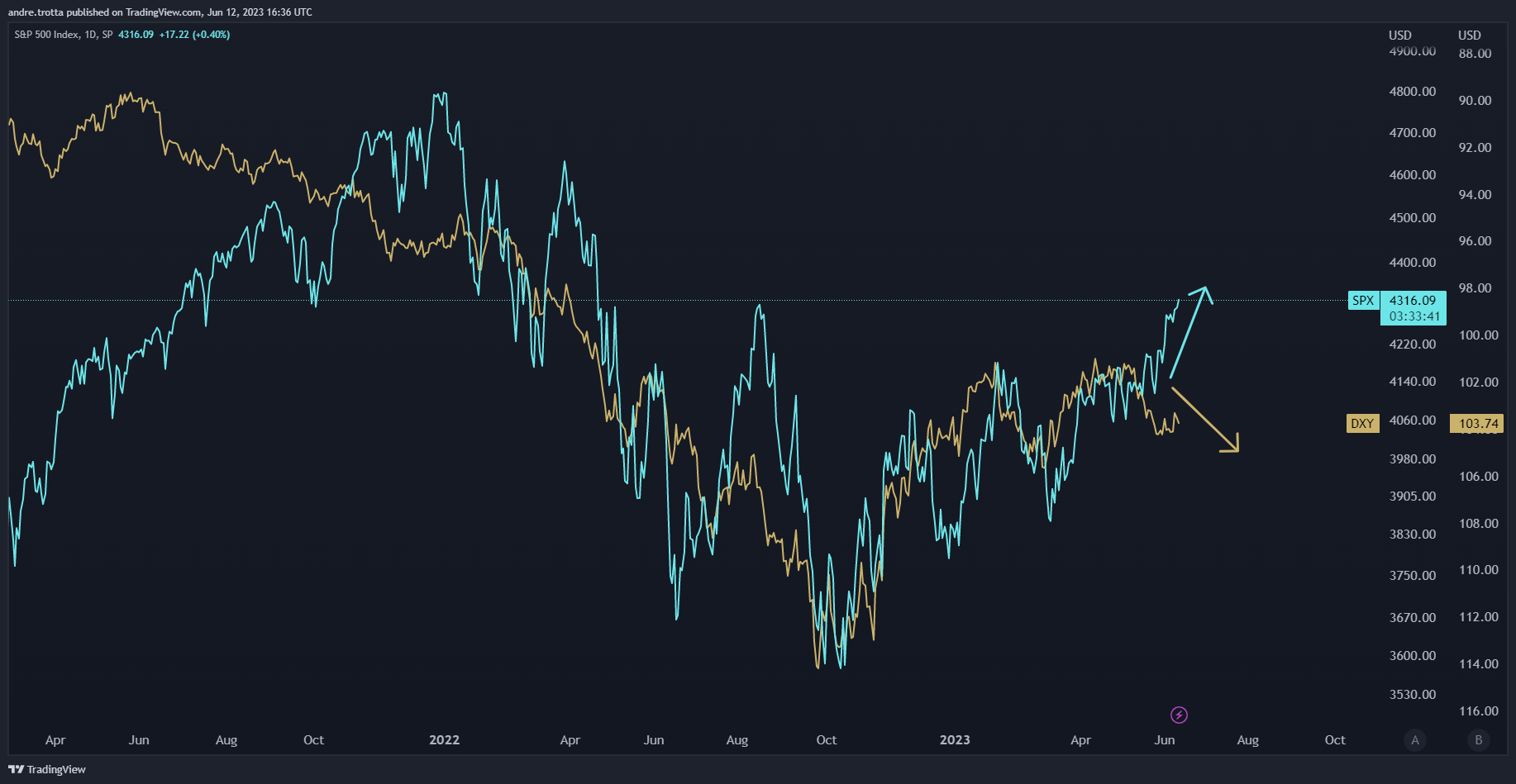The width and height of the screenshot is (1516, 784).
Task: Click the SPX 4316.09 price countdown label
Action: (1414, 308)
